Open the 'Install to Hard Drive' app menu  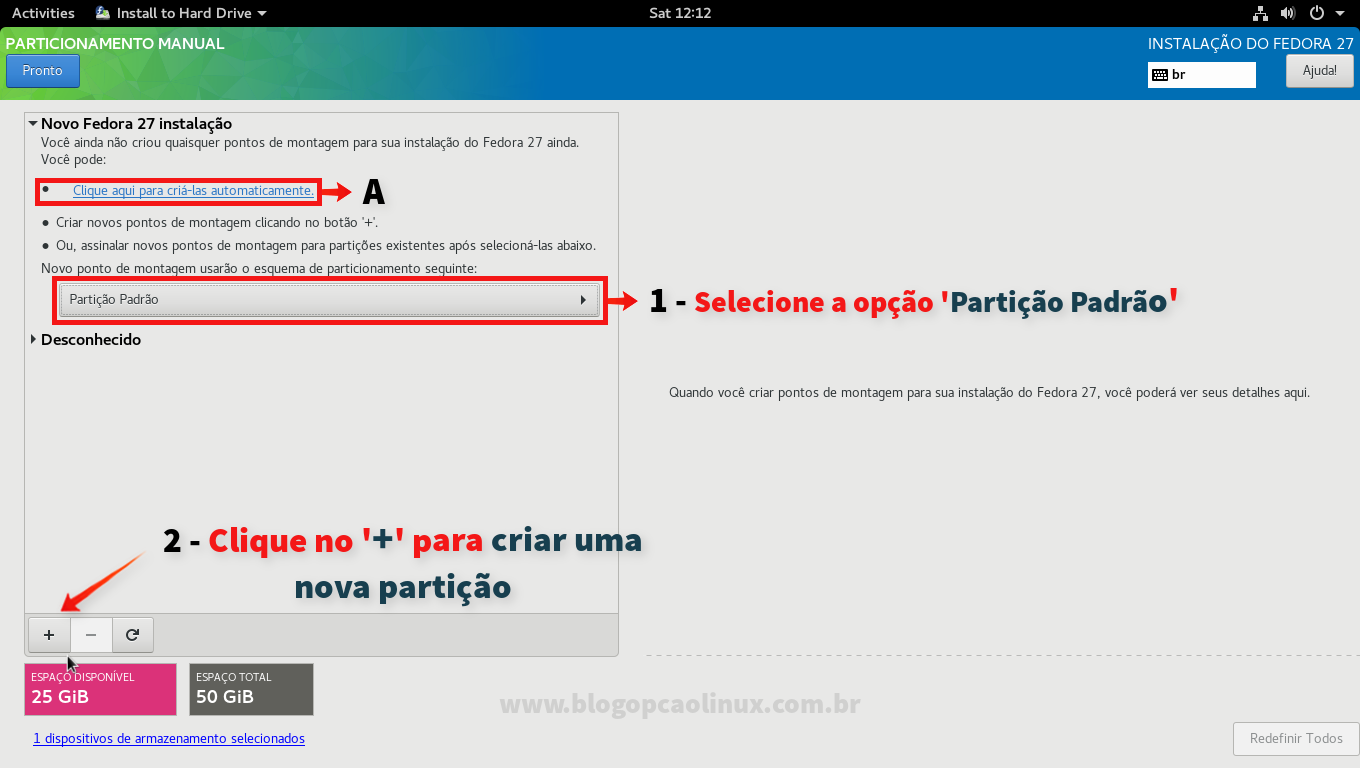pyautogui.click(x=181, y=13)
